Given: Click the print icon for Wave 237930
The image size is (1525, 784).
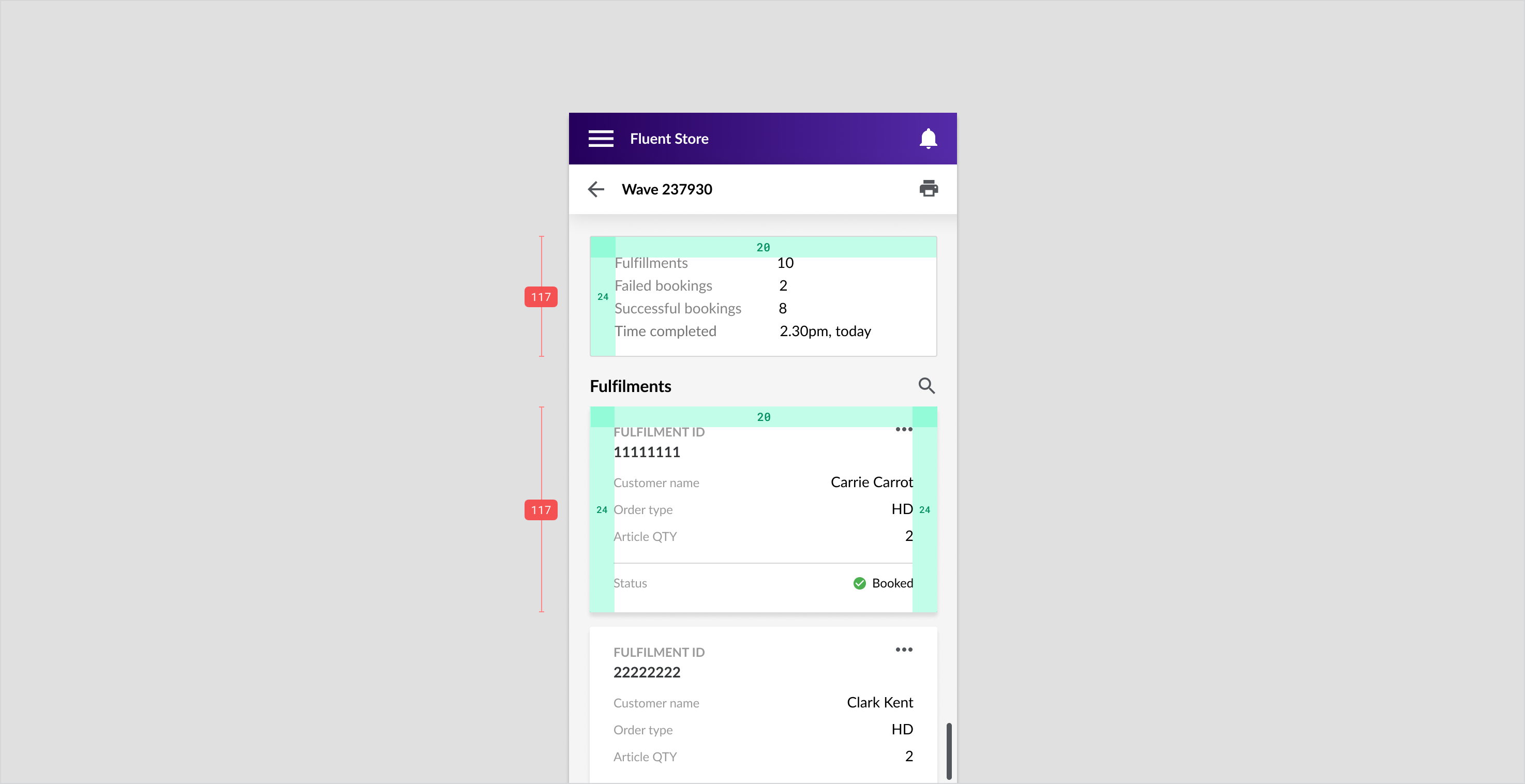Looking at the screenshot, I should 928,189.
